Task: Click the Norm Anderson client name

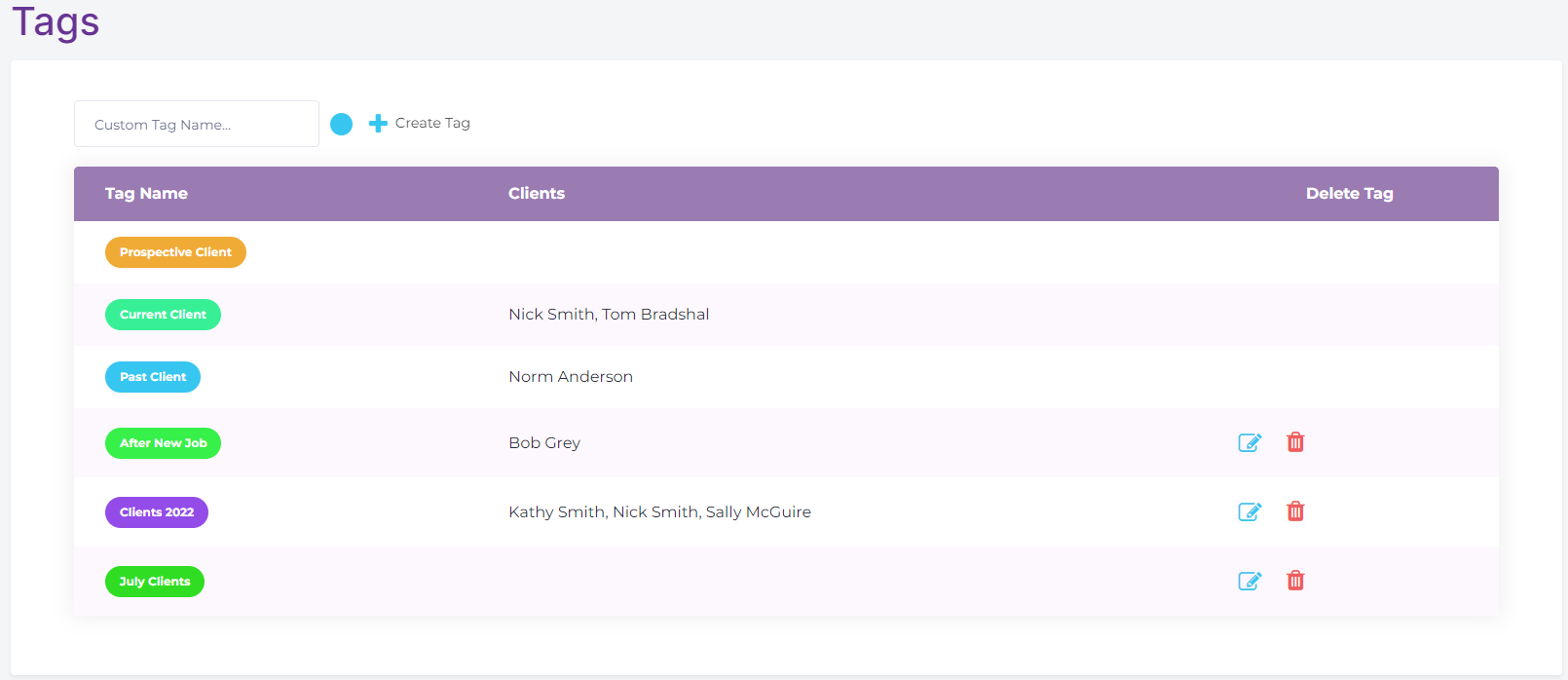Action: [x=571, y=377]
